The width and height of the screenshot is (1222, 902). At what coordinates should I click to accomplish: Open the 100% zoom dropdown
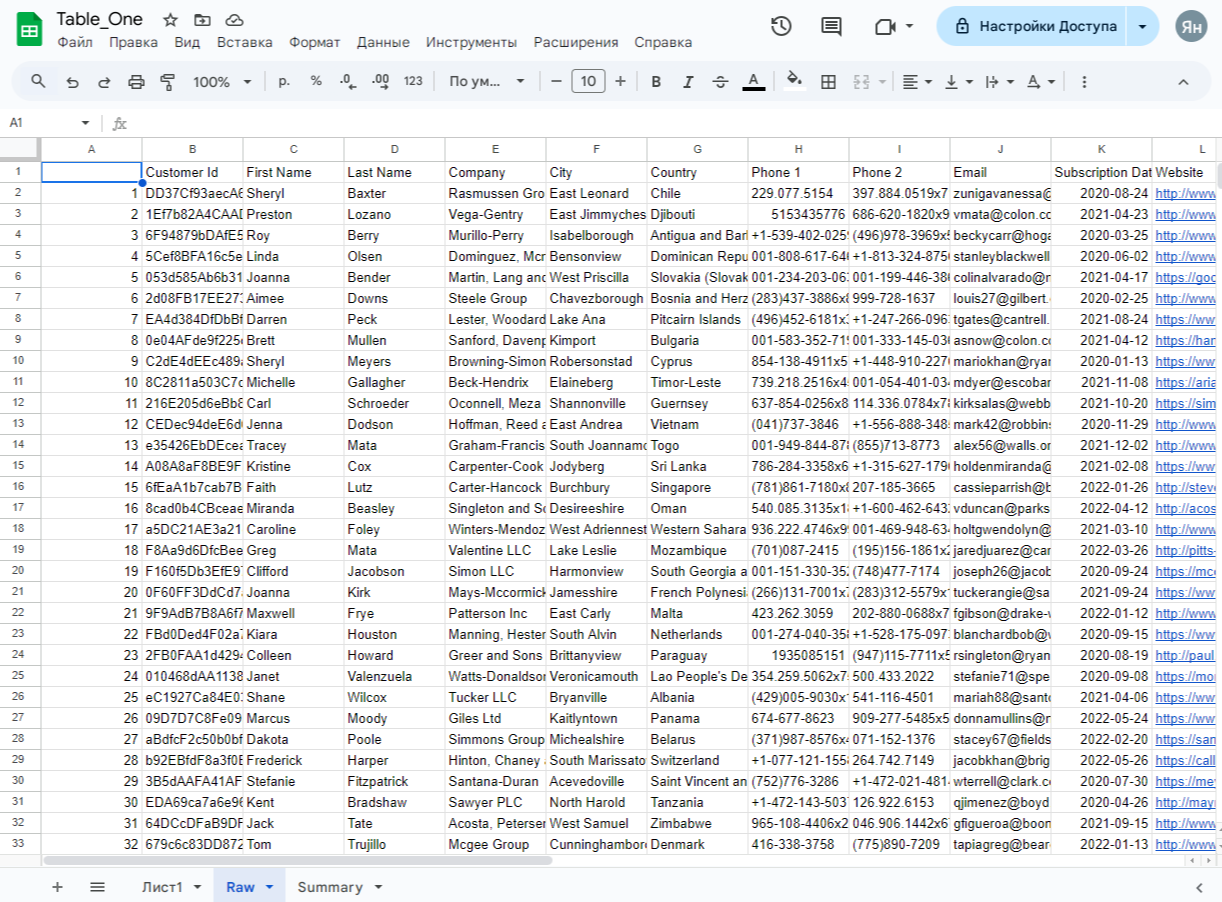[220, 82]
